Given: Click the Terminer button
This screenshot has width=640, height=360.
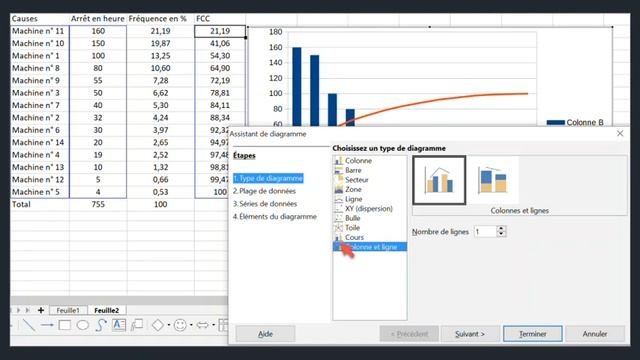Looking at the screenshot, I should (x=533, y=334).
